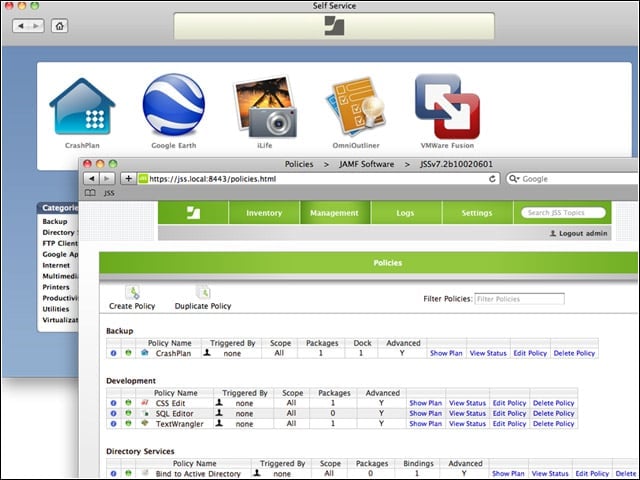640x480 pixels.
Task: Click the JSS bookmark in bookmarks bar
Action: 109,193
